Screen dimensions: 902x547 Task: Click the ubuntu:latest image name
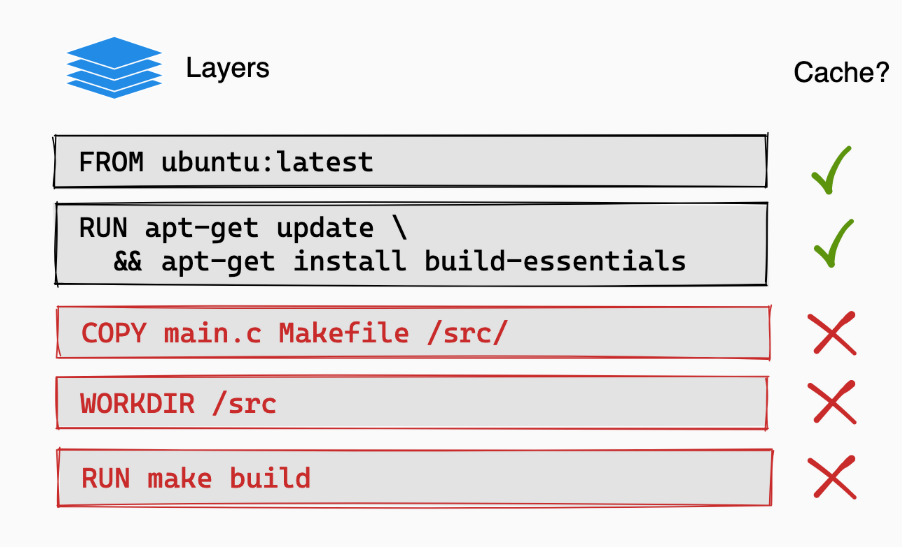[267, 162]
